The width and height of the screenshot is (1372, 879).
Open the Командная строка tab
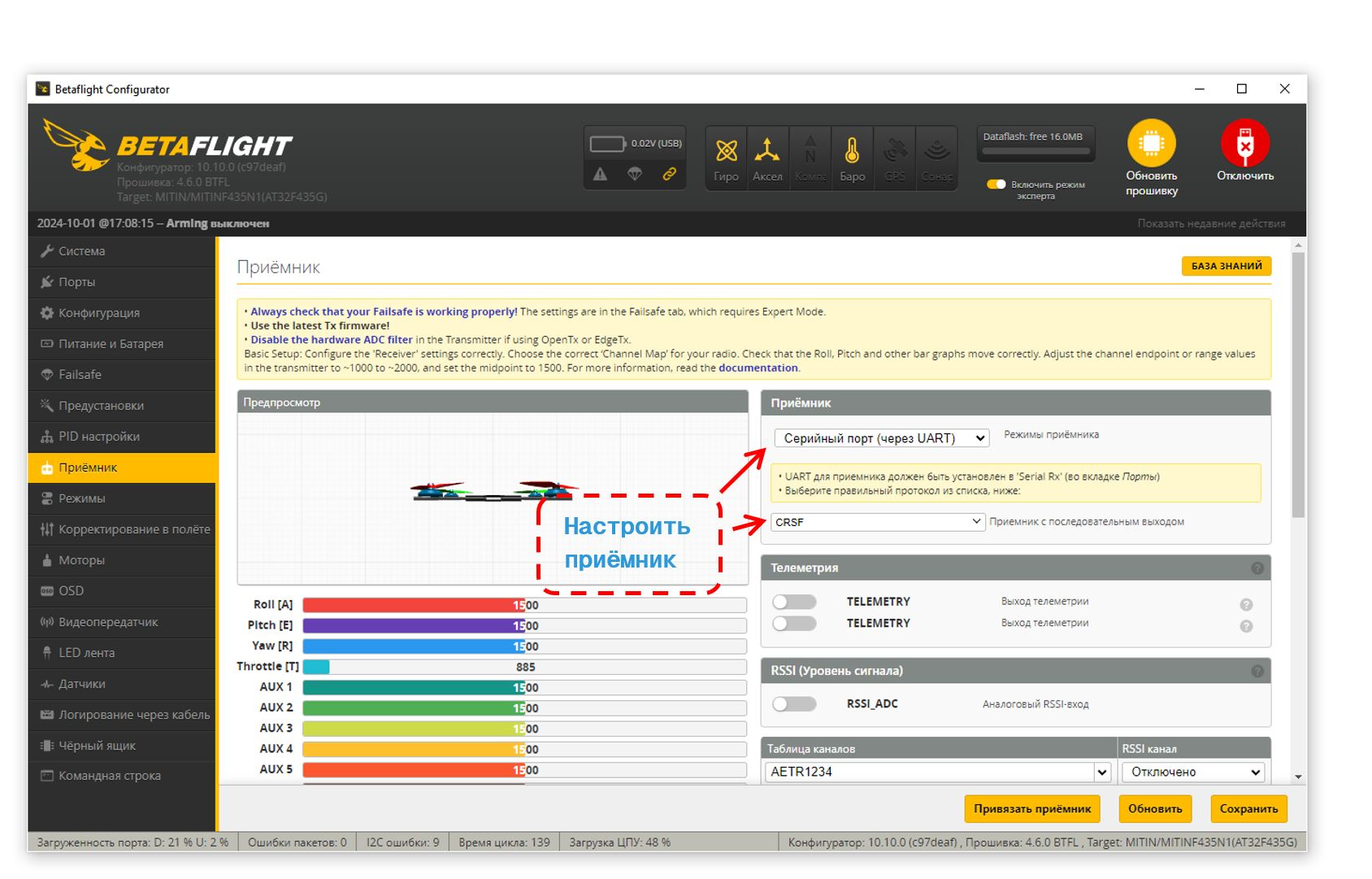point(122,776)
